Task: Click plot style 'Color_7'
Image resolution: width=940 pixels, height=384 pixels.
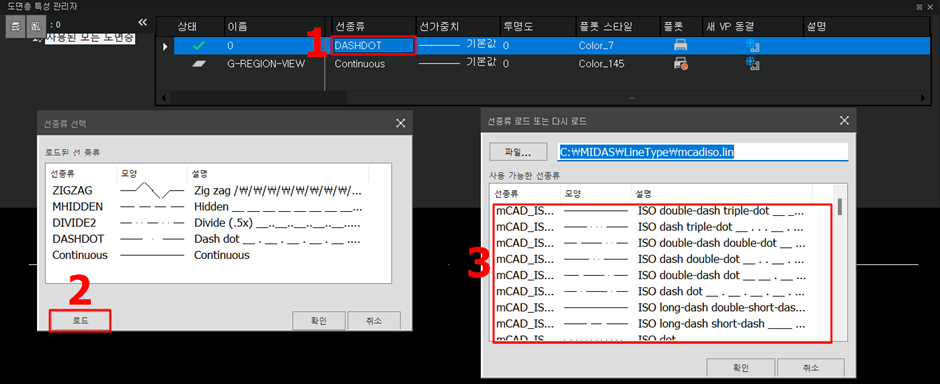Action: coord(596,46)
